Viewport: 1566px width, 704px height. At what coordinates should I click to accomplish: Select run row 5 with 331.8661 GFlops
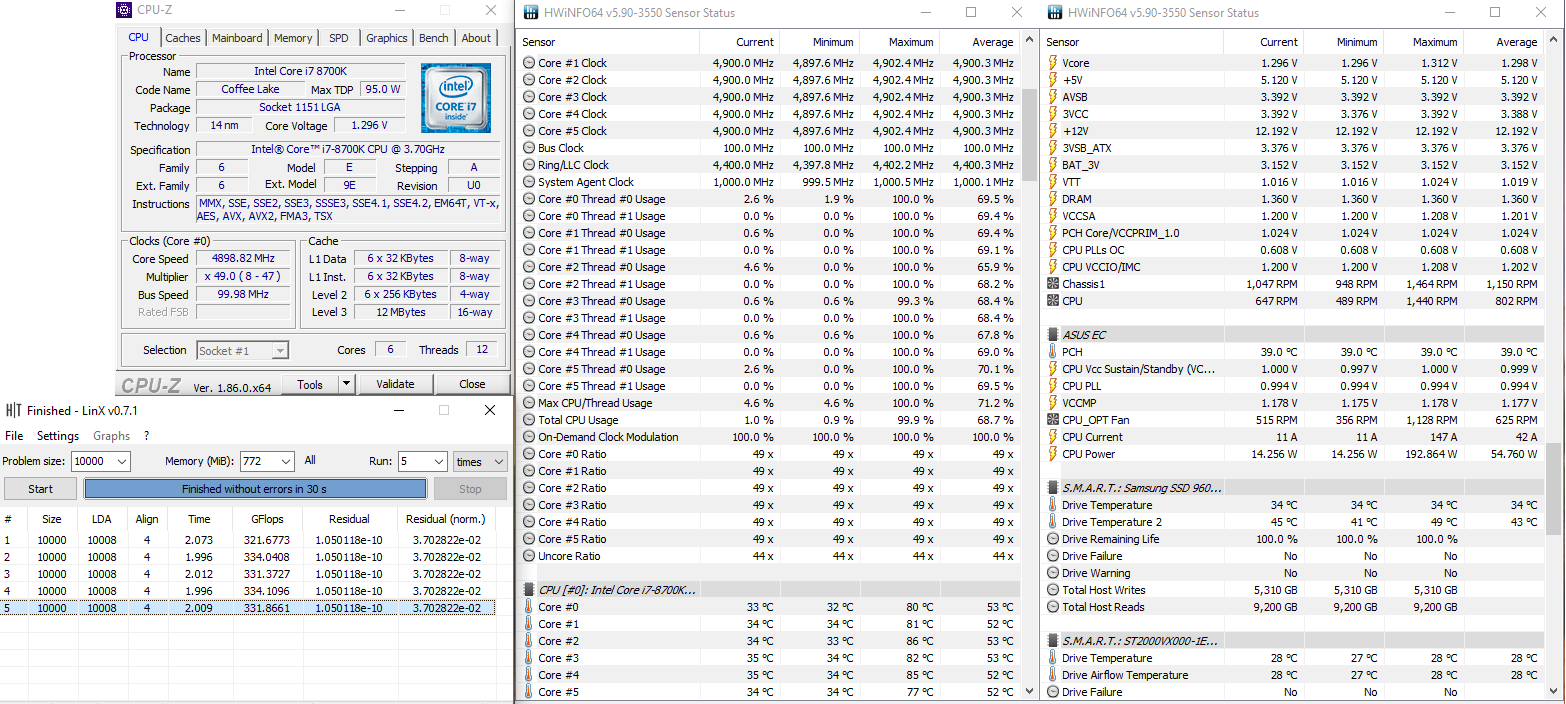[248, 608]
